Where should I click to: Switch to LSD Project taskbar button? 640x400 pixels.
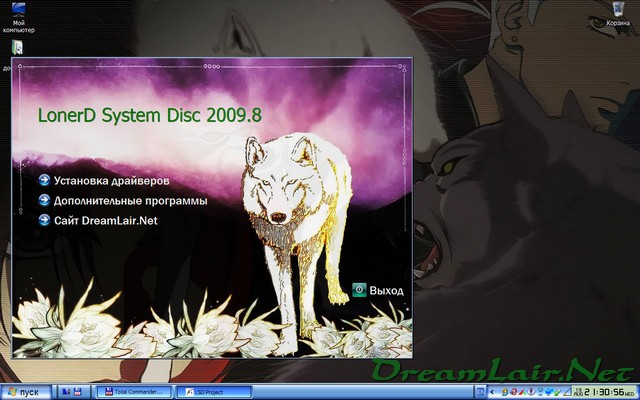(x=212, y=392)
